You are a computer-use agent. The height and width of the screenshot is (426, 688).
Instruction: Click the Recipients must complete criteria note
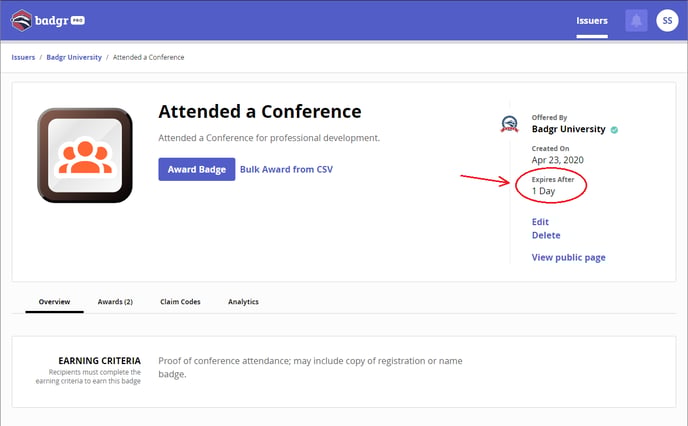pyautogui.click(x=88, y=376)
